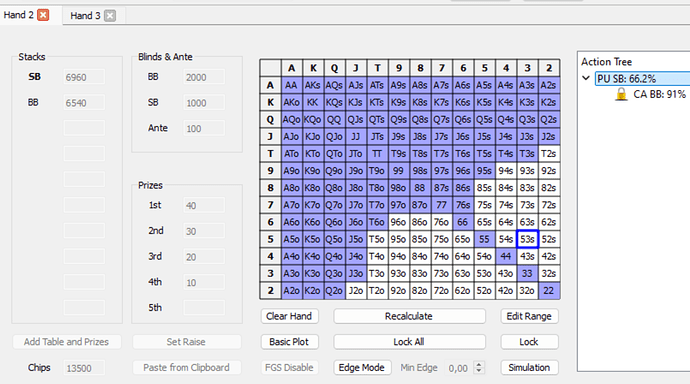Select the 33 pair cell
The image size is (690, 384).
tap(527, 274)
